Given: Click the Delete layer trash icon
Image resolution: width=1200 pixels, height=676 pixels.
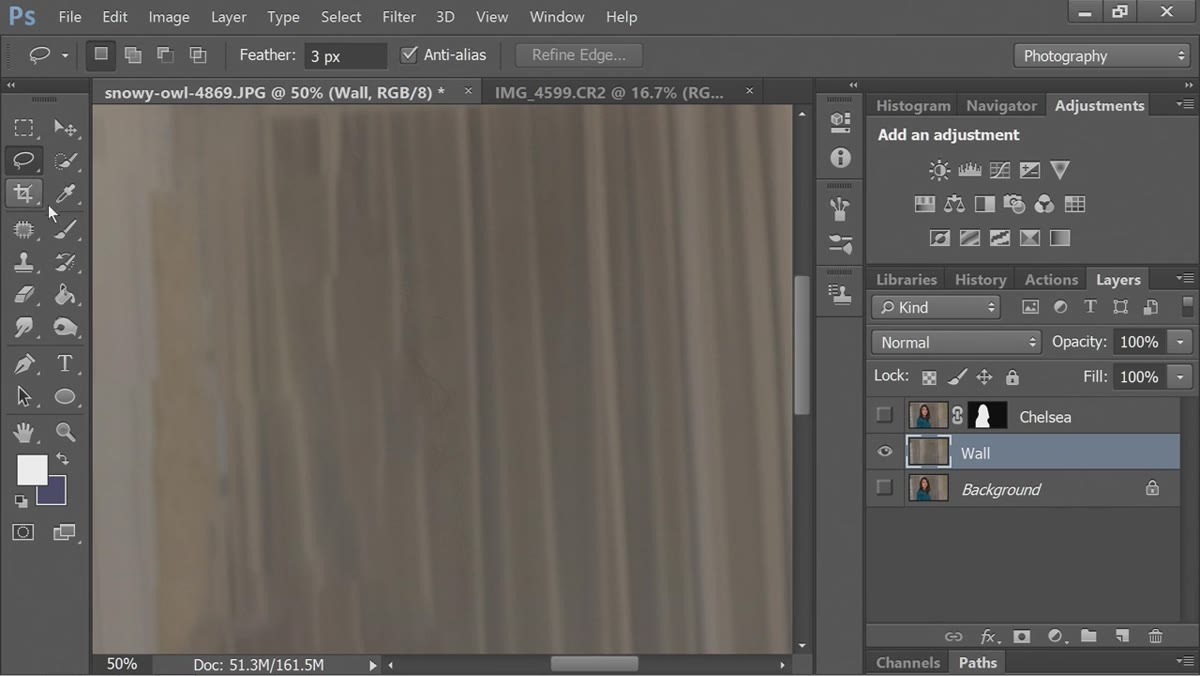Looking at the screenshot, I should 1156,636.
